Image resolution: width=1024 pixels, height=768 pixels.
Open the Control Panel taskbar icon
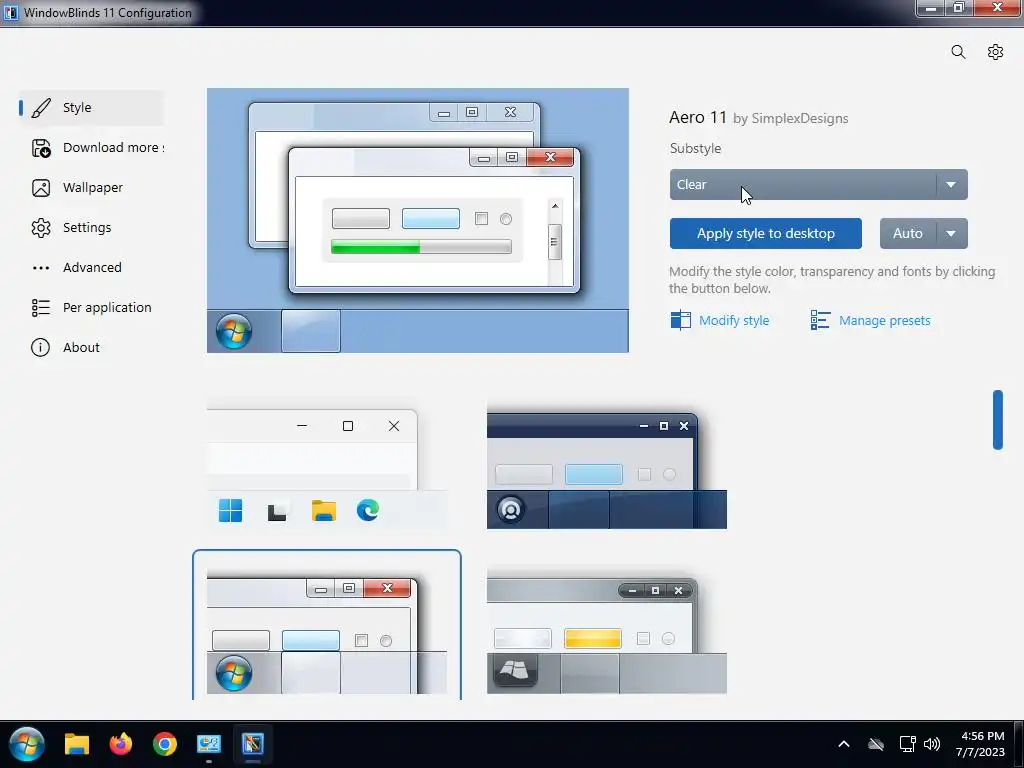(209, 744)
